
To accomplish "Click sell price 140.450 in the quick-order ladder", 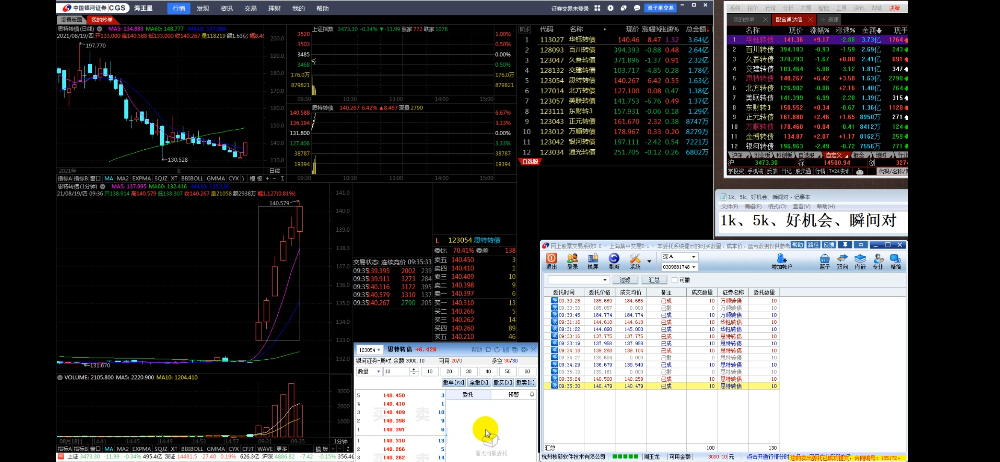I will click(394, 395).
